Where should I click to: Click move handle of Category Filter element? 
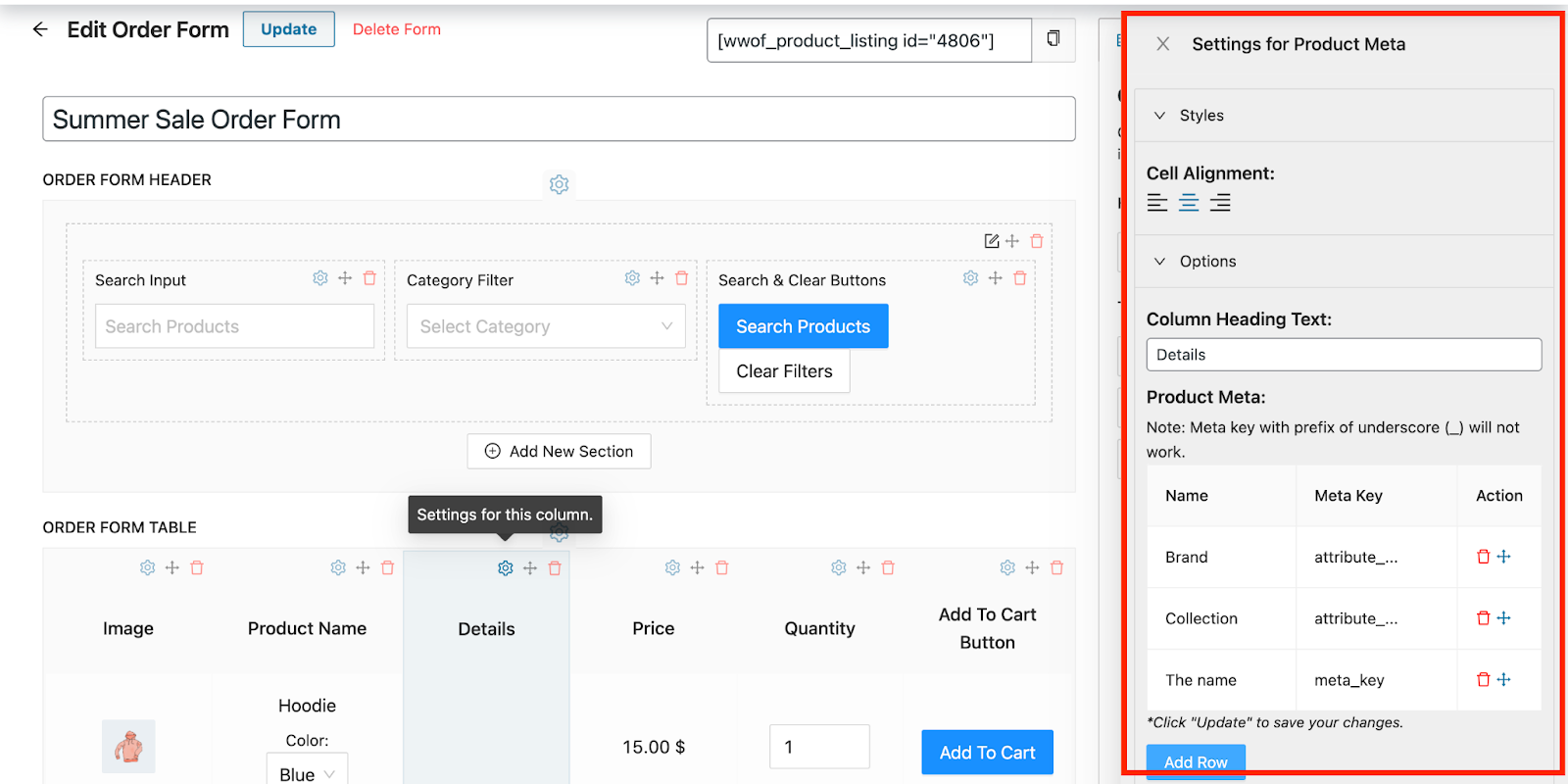tap(657, 278)
